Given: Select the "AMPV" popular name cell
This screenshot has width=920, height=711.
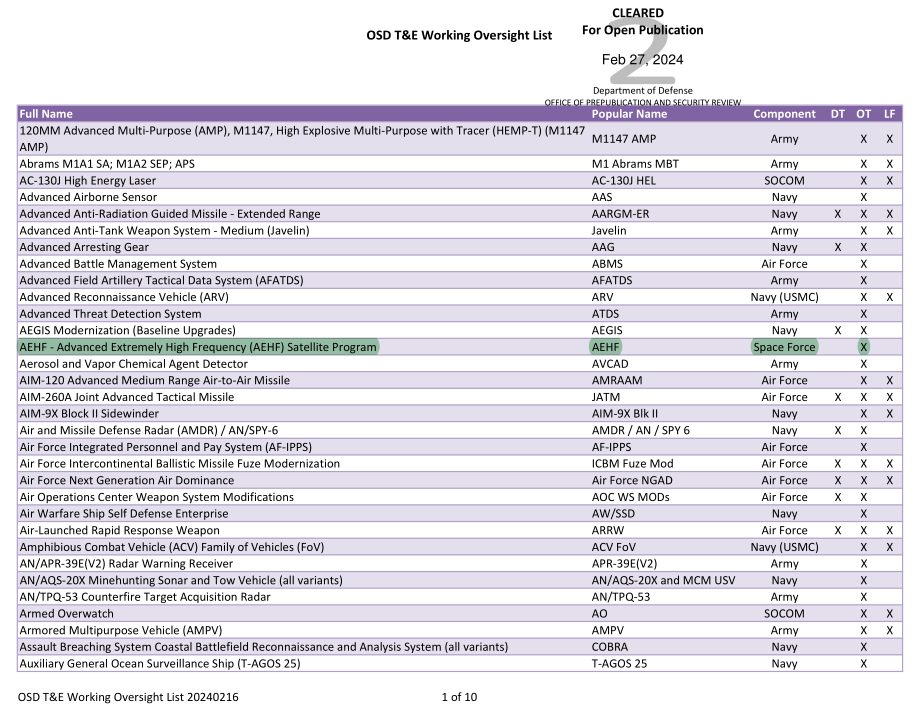Looking at the screenshot, I should (608, 630).
